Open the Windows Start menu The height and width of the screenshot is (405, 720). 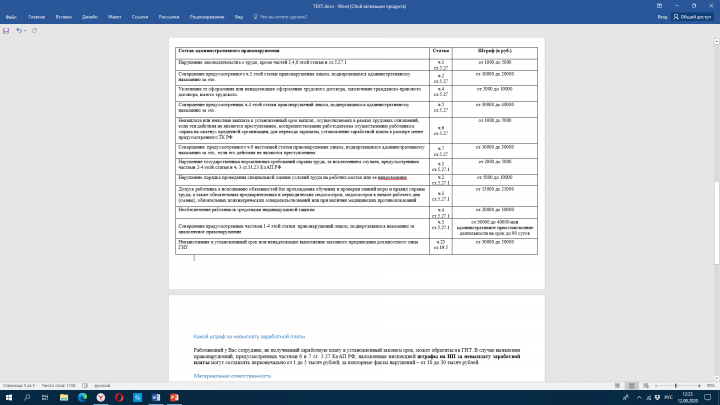coord(8,398)
